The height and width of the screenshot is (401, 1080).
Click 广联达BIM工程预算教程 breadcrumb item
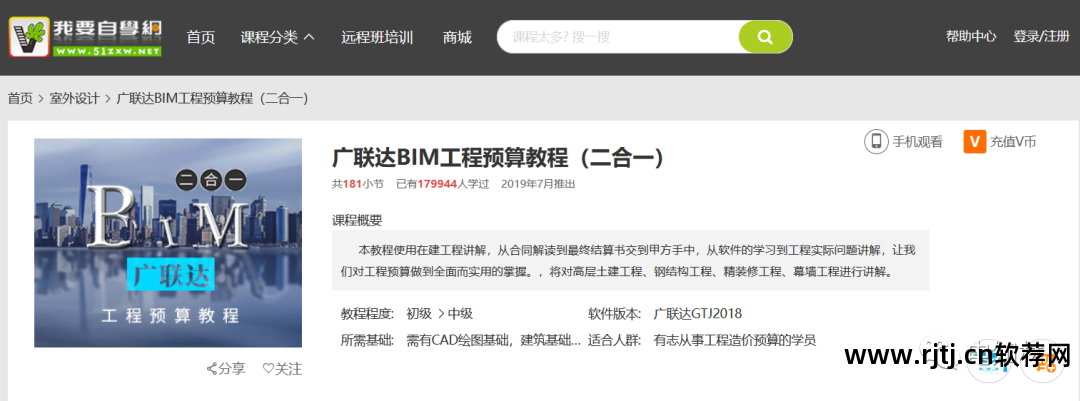point(212,99)
